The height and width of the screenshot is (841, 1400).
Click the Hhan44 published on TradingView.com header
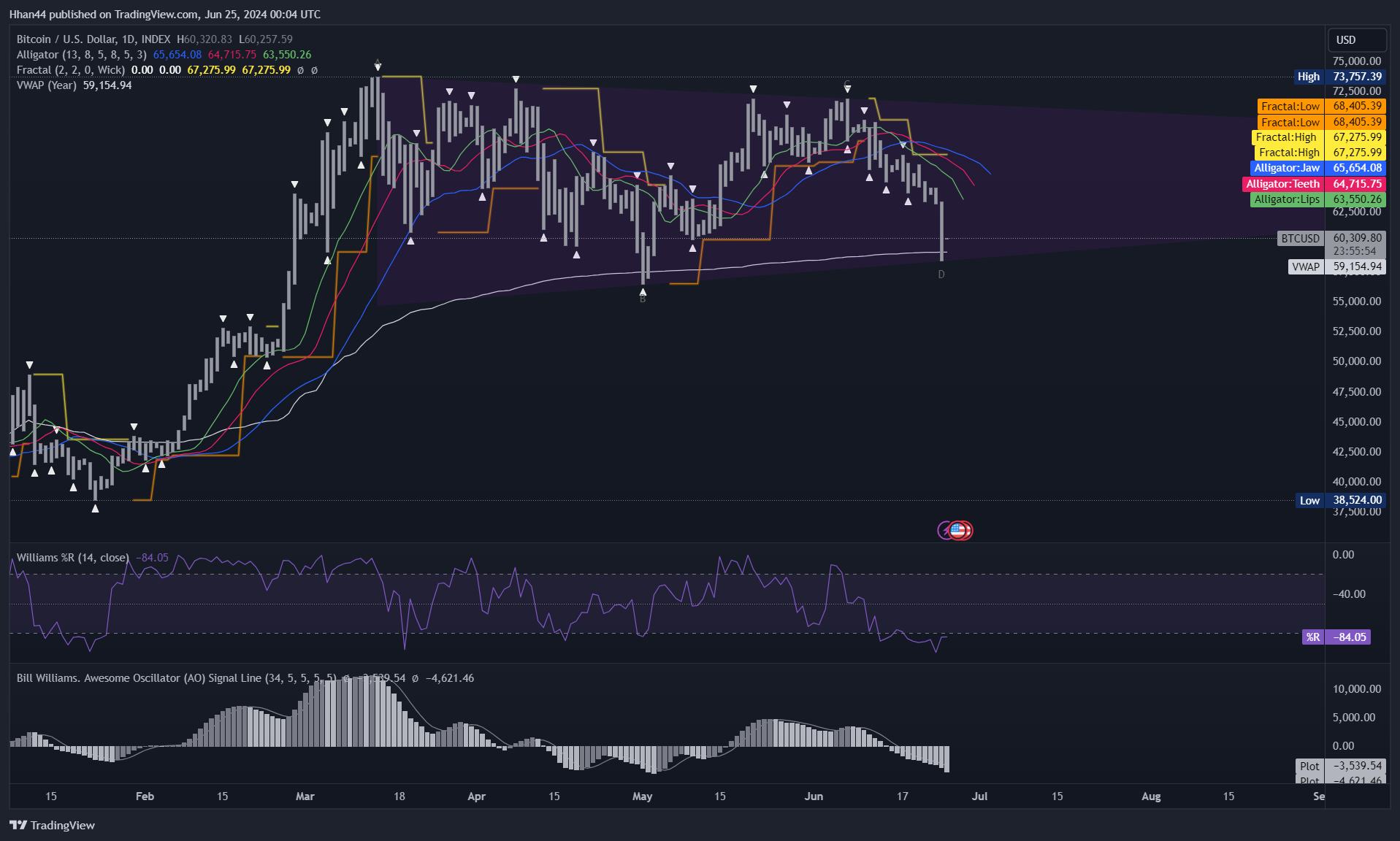click(x=164, y=15)
